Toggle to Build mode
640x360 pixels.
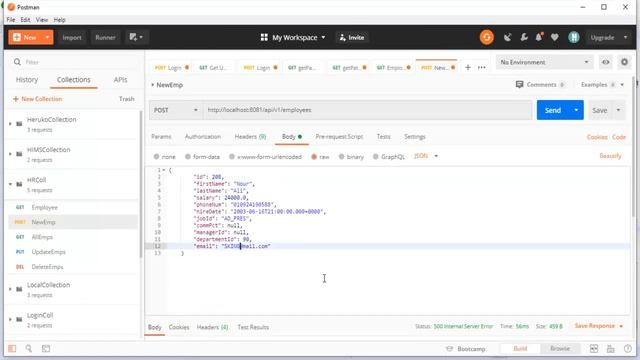pyautogui.click(x=520, y=349)
